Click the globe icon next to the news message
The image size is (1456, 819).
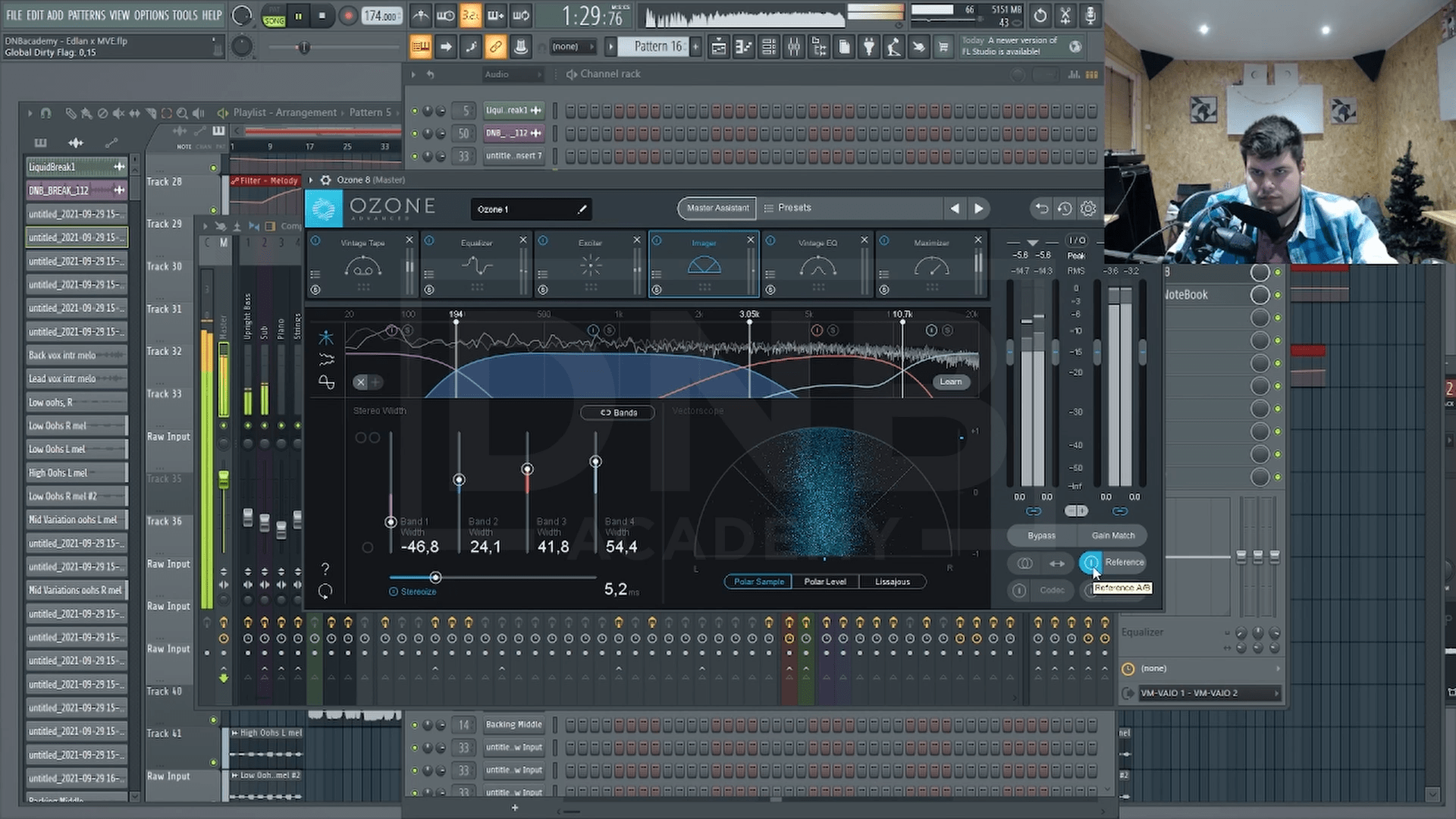(1075, 46)
